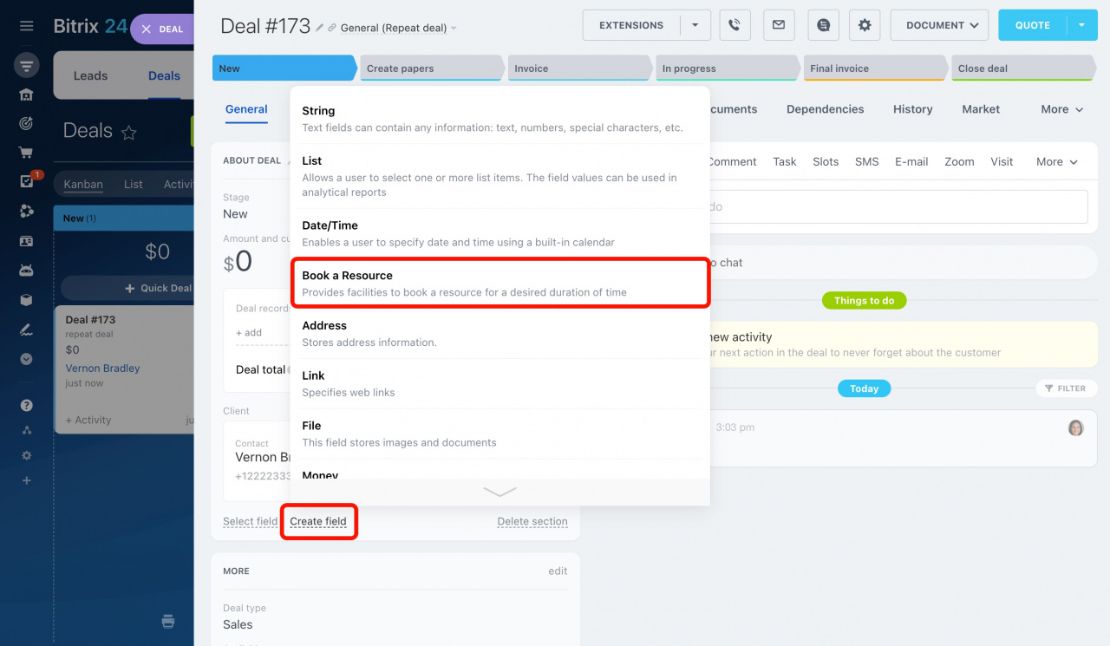Open the QUOTE button dropdown arrow
This screenshot has height=646, width=1110.
tap(1082, 25)
